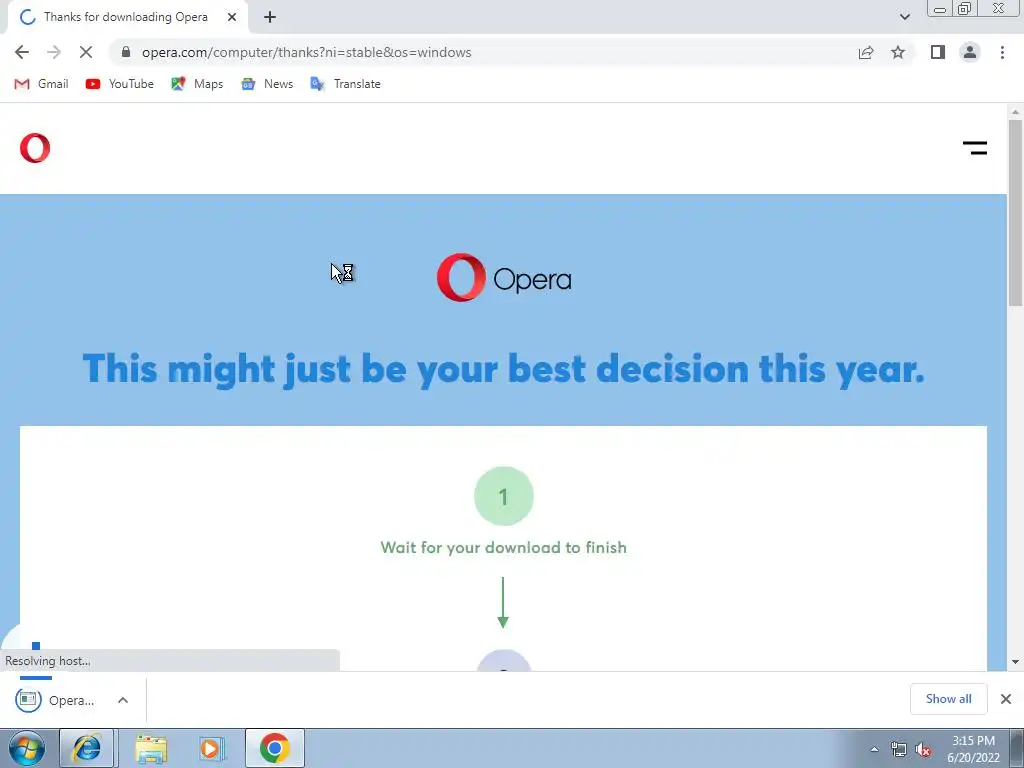Open the News bookmark

pyautogui.click(x=267, y=84)
